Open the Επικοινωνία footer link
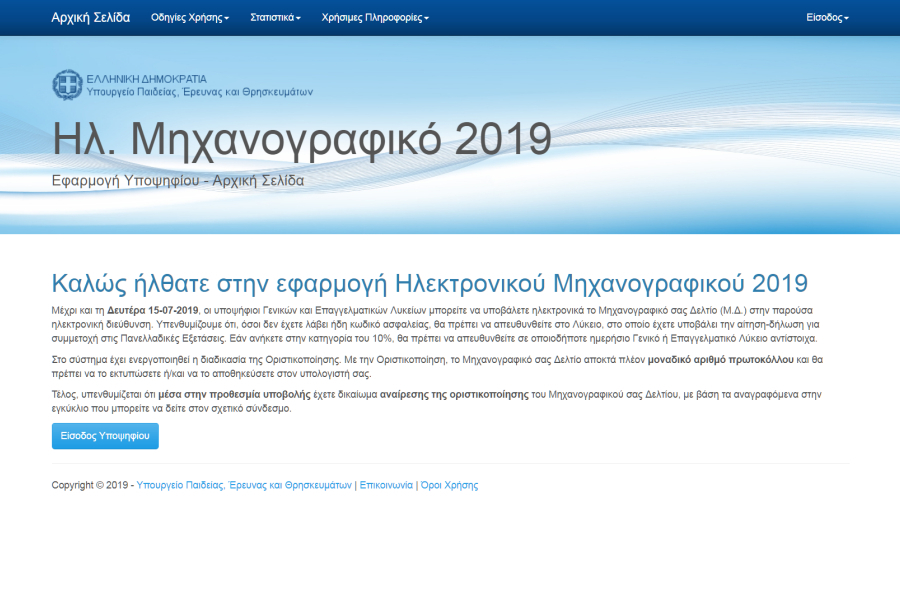This screenshot has height=600, width=900. pos(386,485)
